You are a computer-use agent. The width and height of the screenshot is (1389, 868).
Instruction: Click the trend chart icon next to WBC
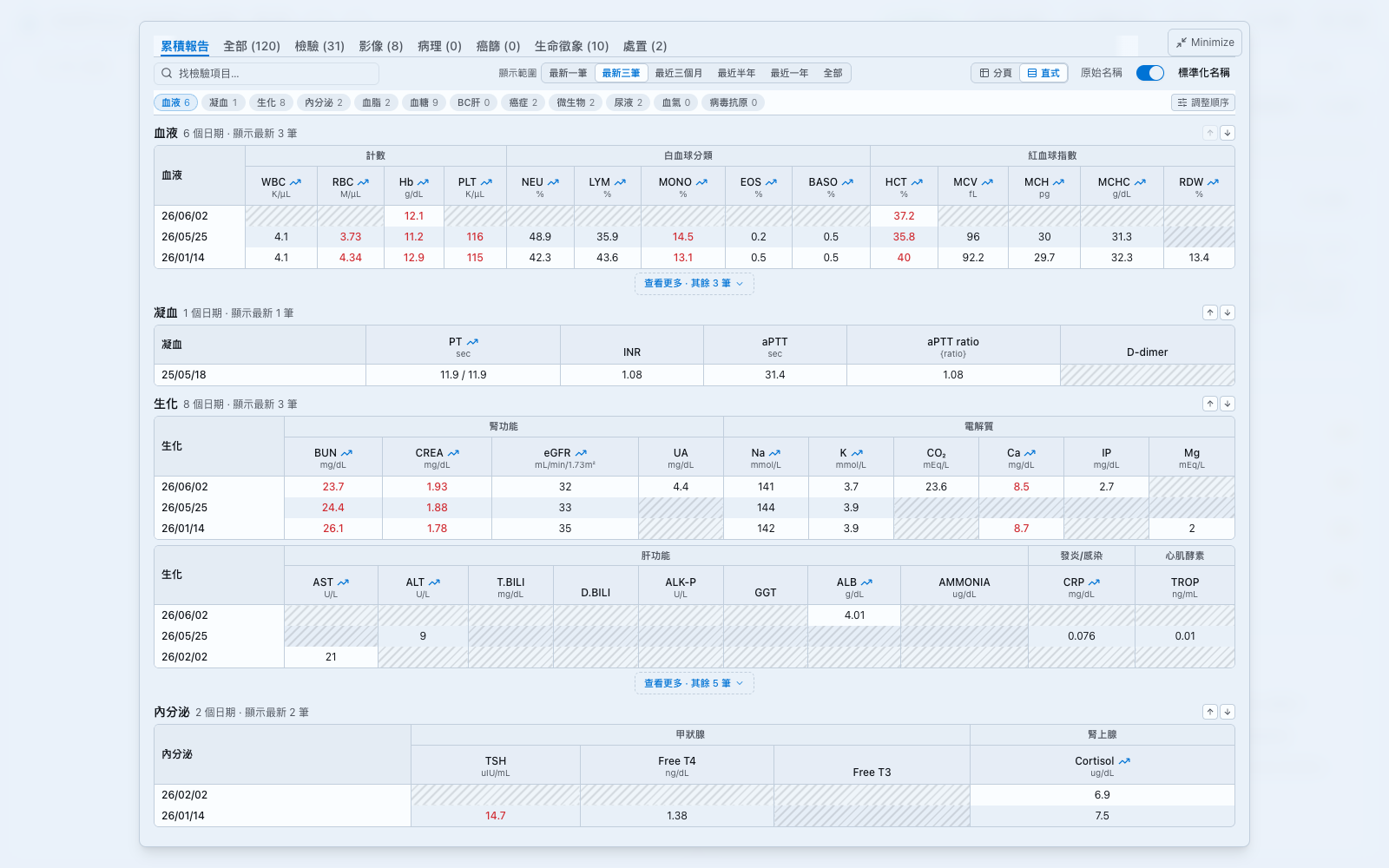(x=296, y=182)
